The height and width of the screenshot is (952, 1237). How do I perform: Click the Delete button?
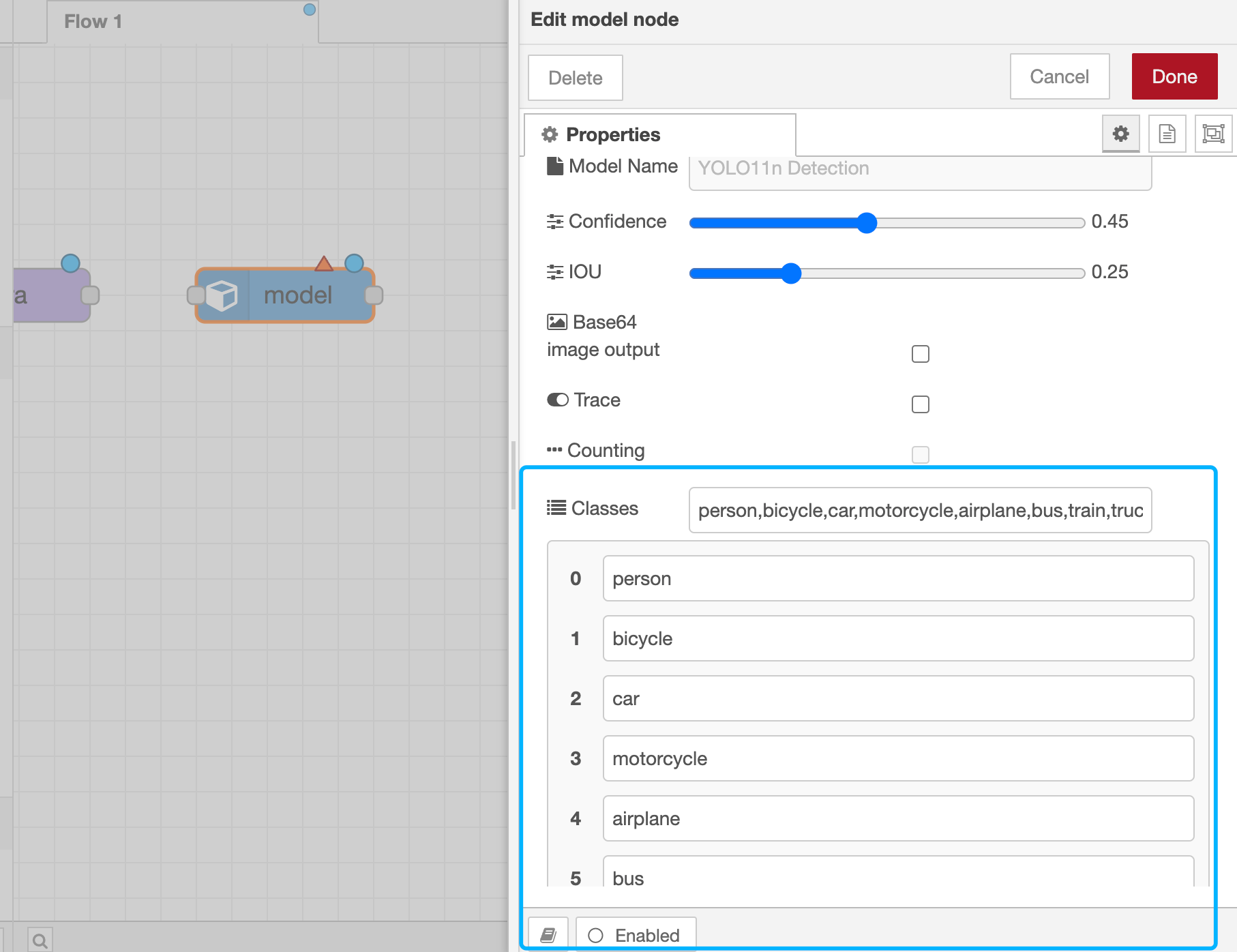575,78
